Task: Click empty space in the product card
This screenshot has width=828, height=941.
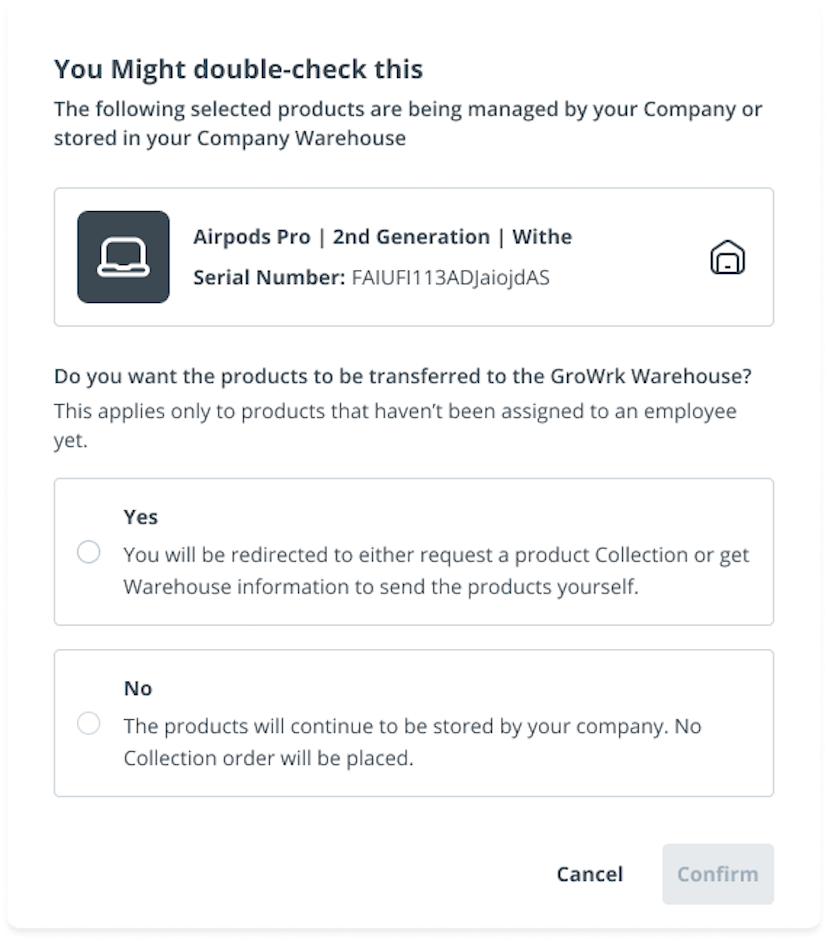Action: (640, 300)
